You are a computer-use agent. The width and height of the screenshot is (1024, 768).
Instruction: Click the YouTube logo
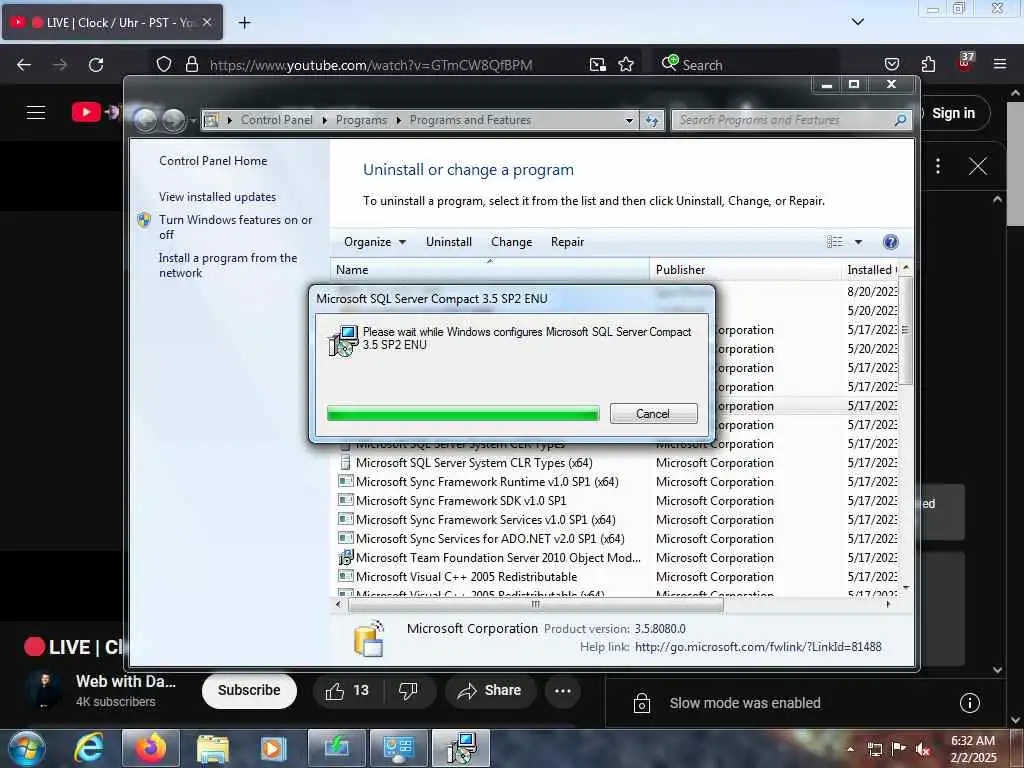86,112
